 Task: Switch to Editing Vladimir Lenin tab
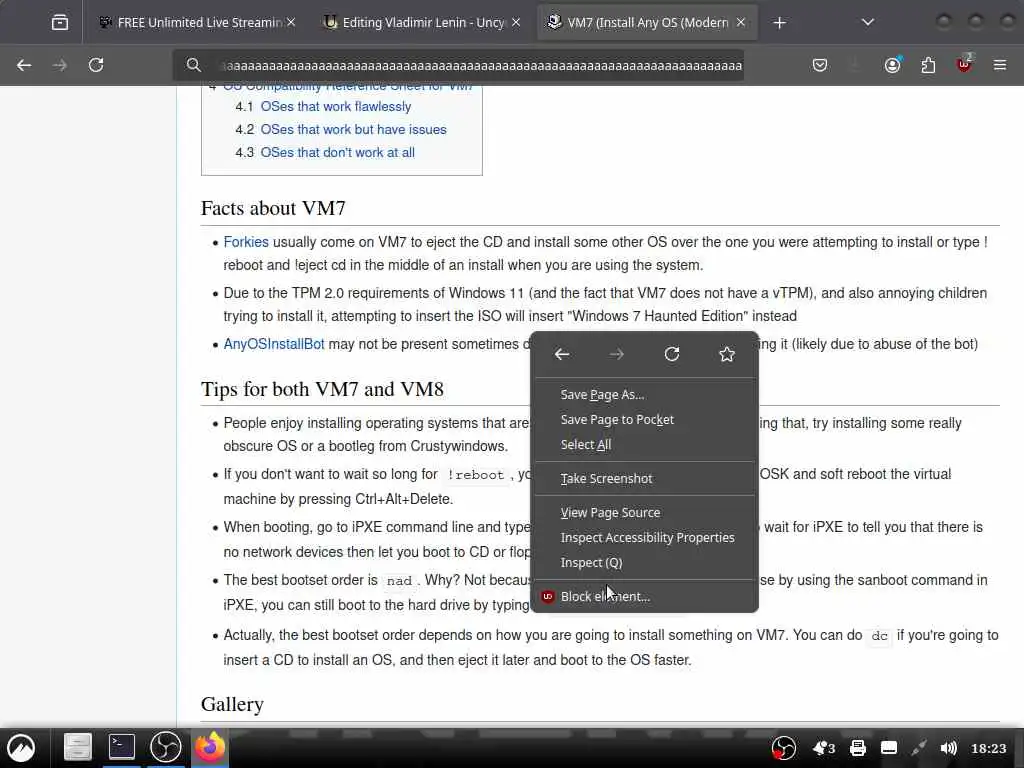[423, 23]
